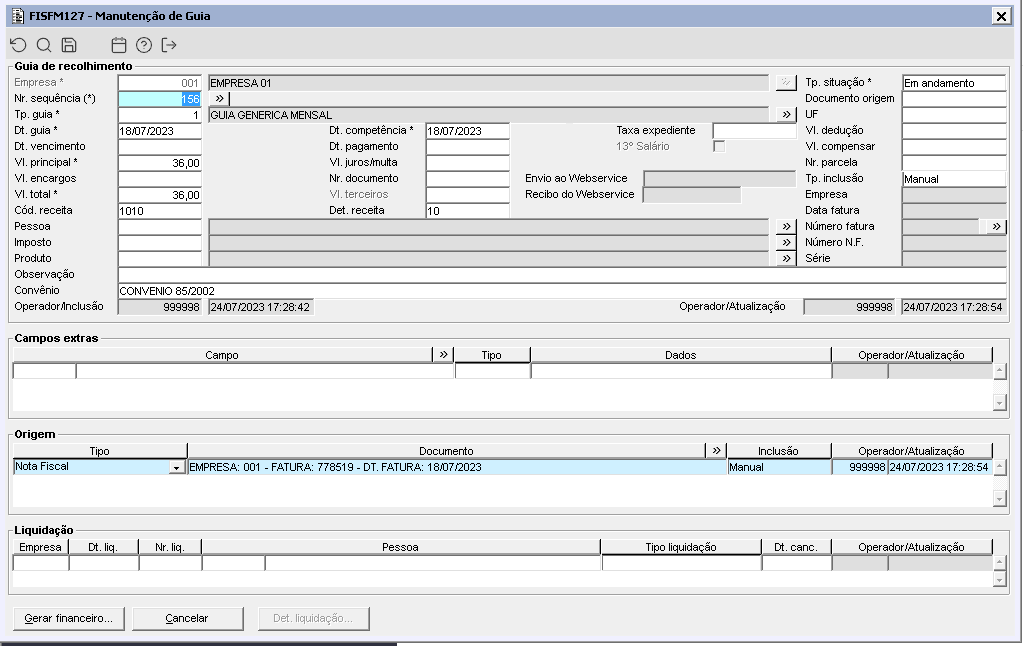The width and height of the screenshot is (1023, 646).
Task: Toggle the 13º Salário checkbox
Action: [719, 146]
